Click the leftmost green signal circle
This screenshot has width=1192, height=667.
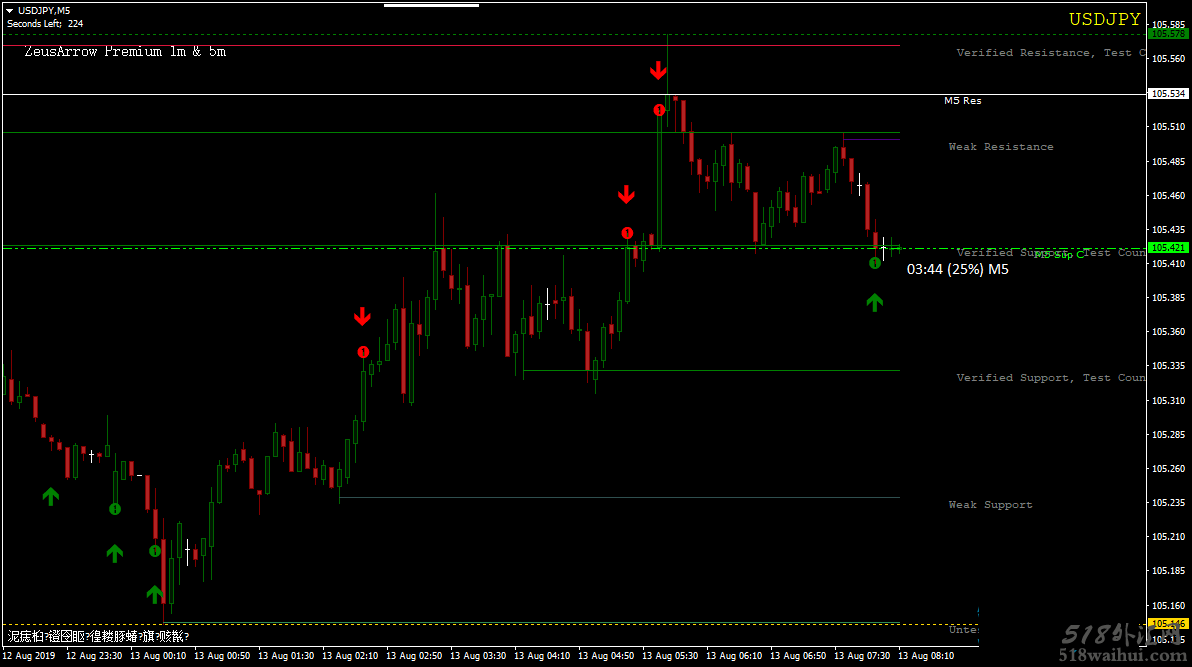click(115, 509)
